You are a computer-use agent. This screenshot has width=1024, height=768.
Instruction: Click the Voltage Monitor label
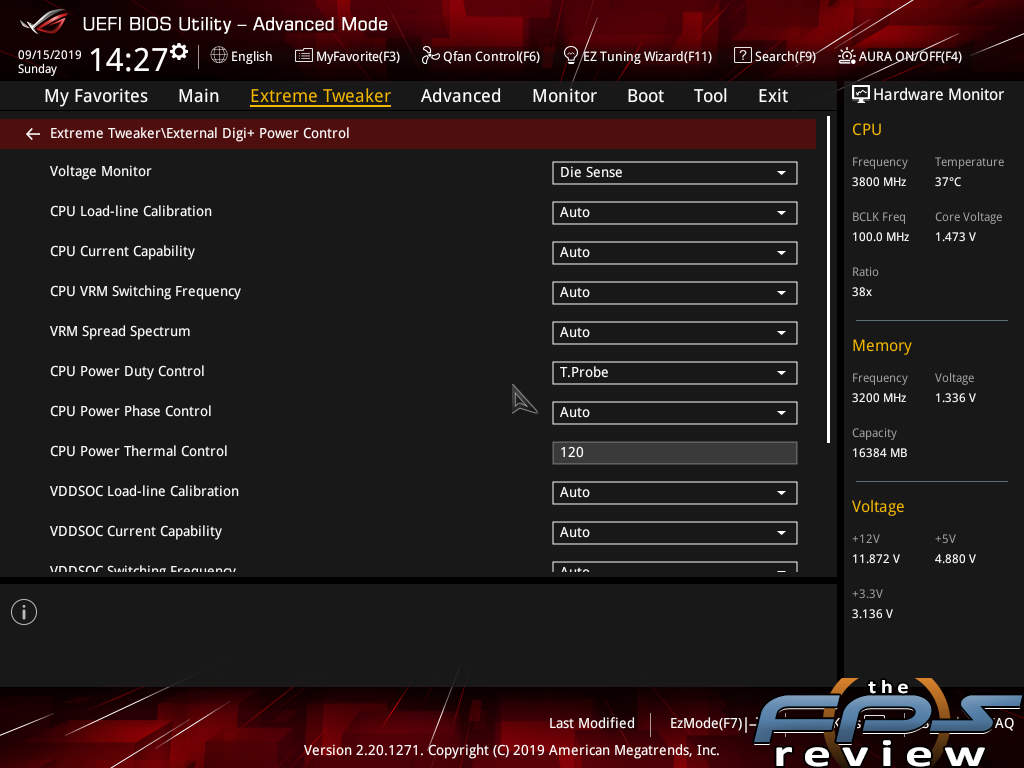pyautogui.click(x=101, y=171)
